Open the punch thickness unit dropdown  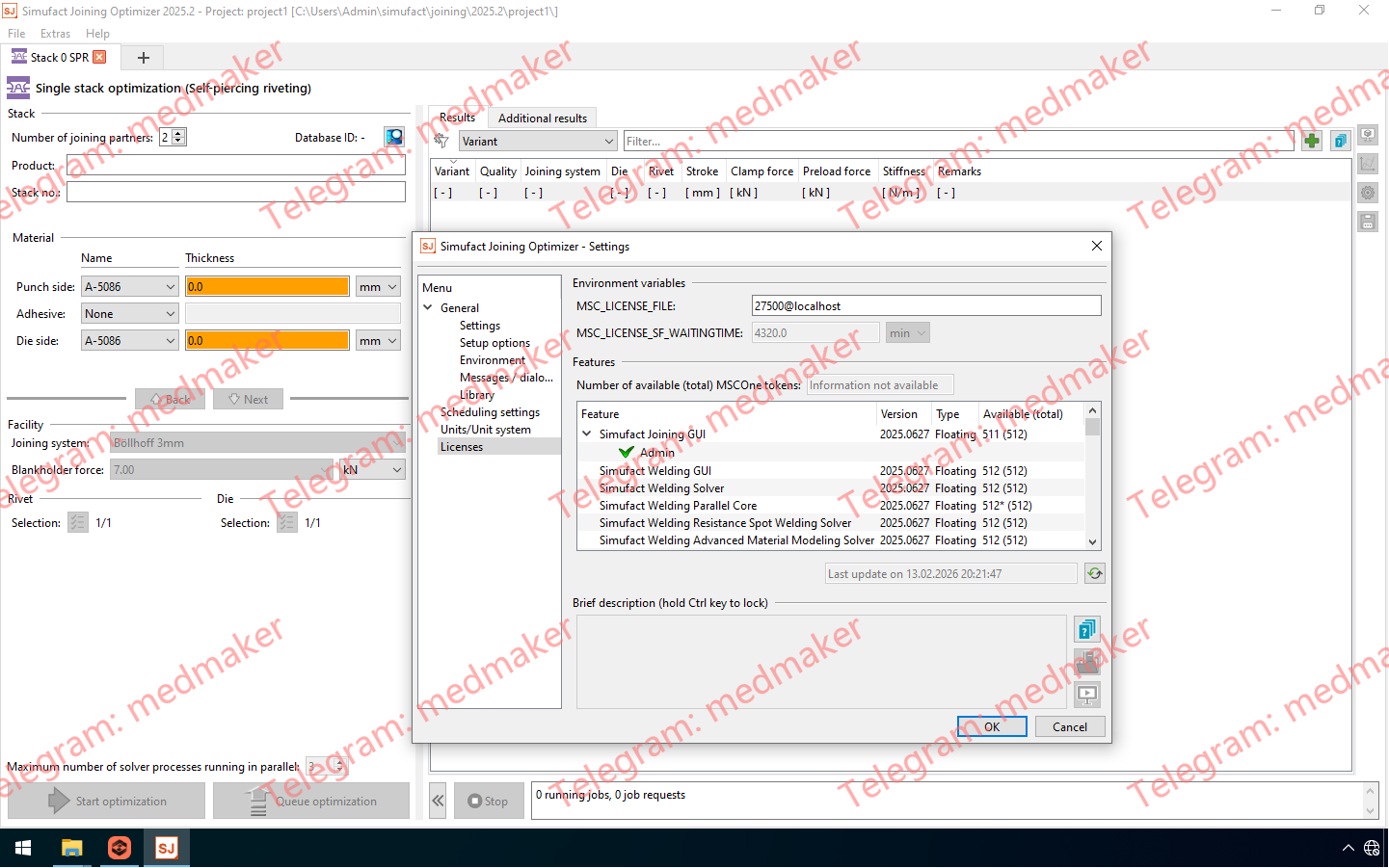(377, 286)
